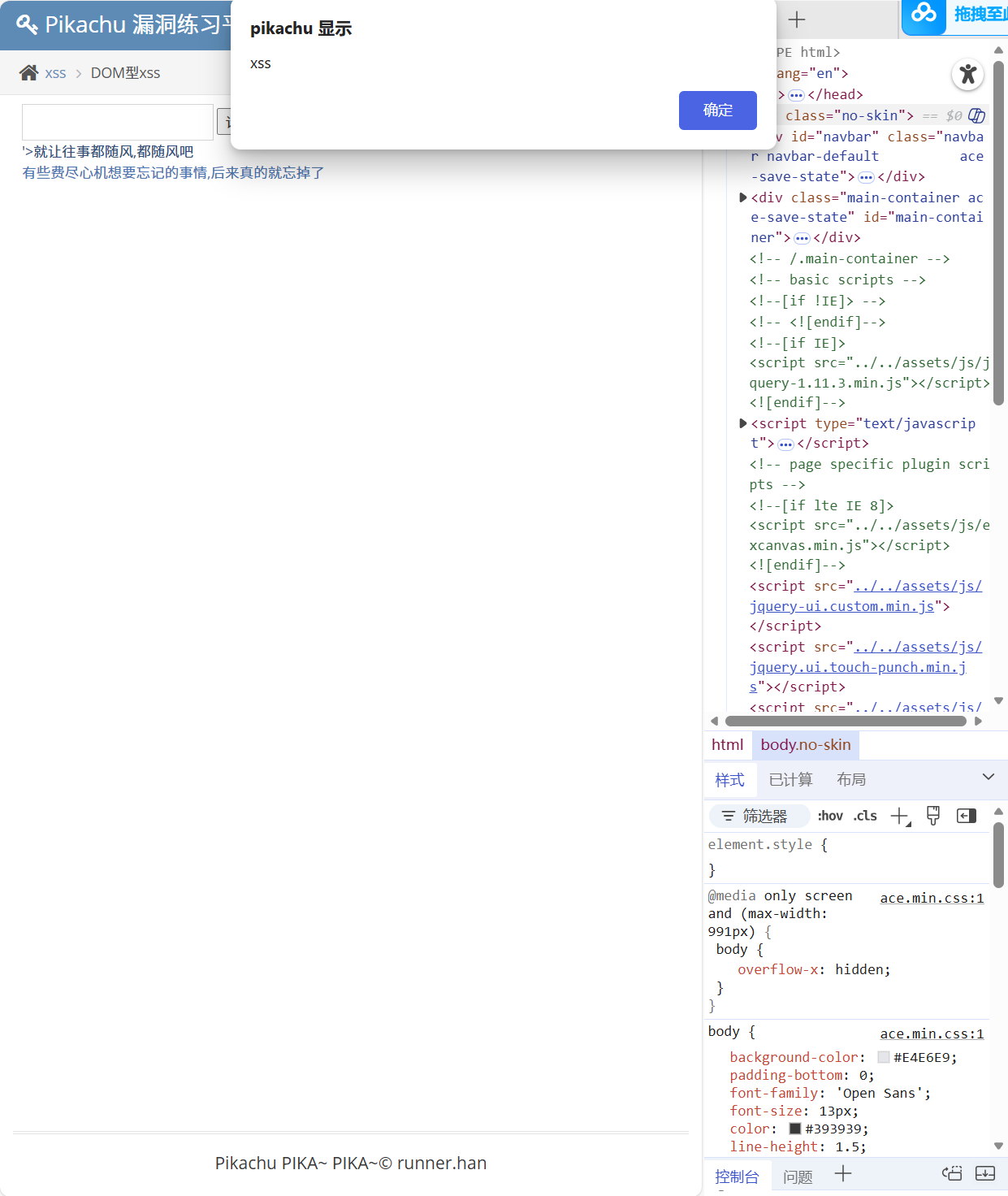Follow the '>就让往事都随风 link
The height and width of the screenshot is (1196, 1008).
[108, 152]
